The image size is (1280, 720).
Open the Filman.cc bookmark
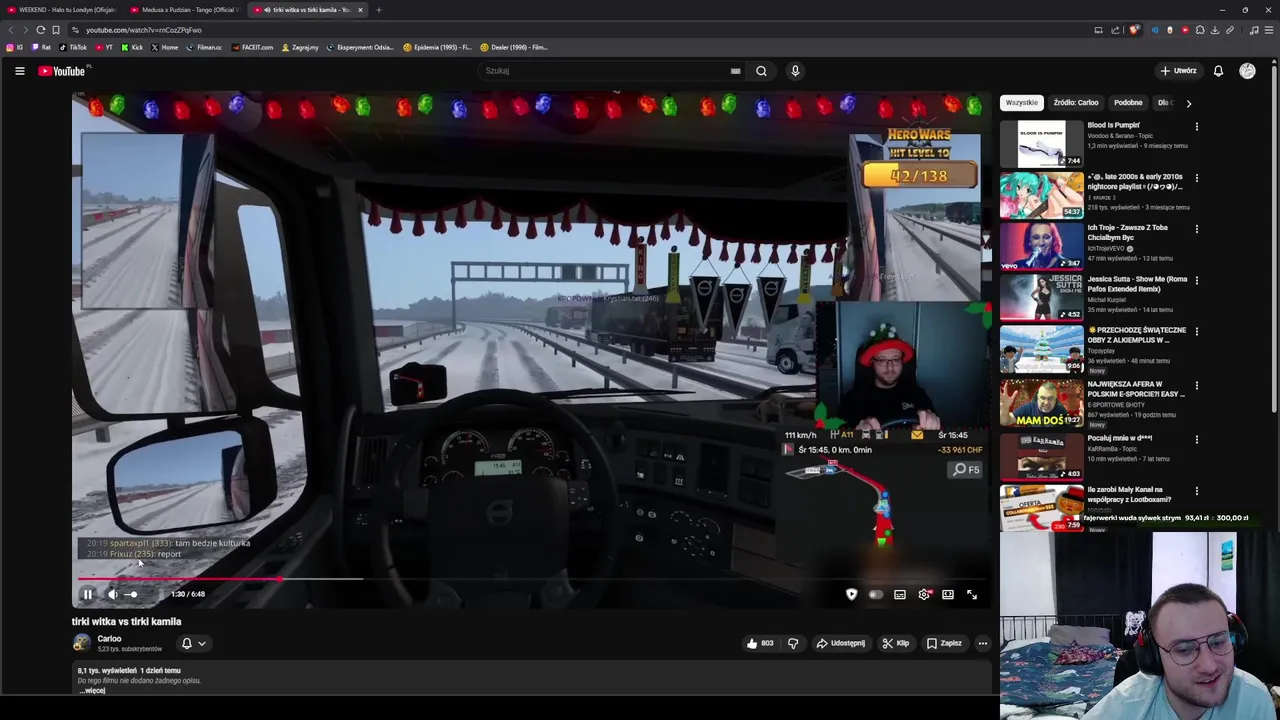point(204,47)
